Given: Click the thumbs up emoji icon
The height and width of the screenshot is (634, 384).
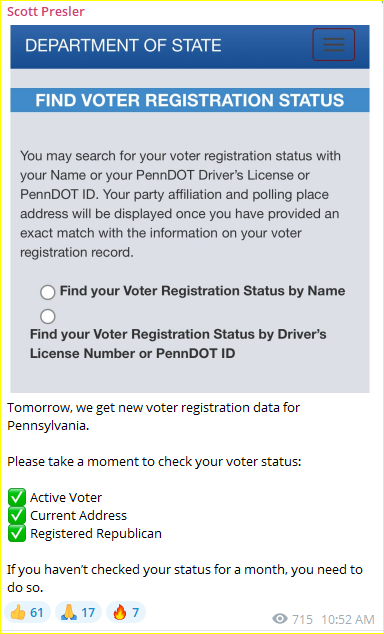Looking at the screenshot, I should pos(18,613).
